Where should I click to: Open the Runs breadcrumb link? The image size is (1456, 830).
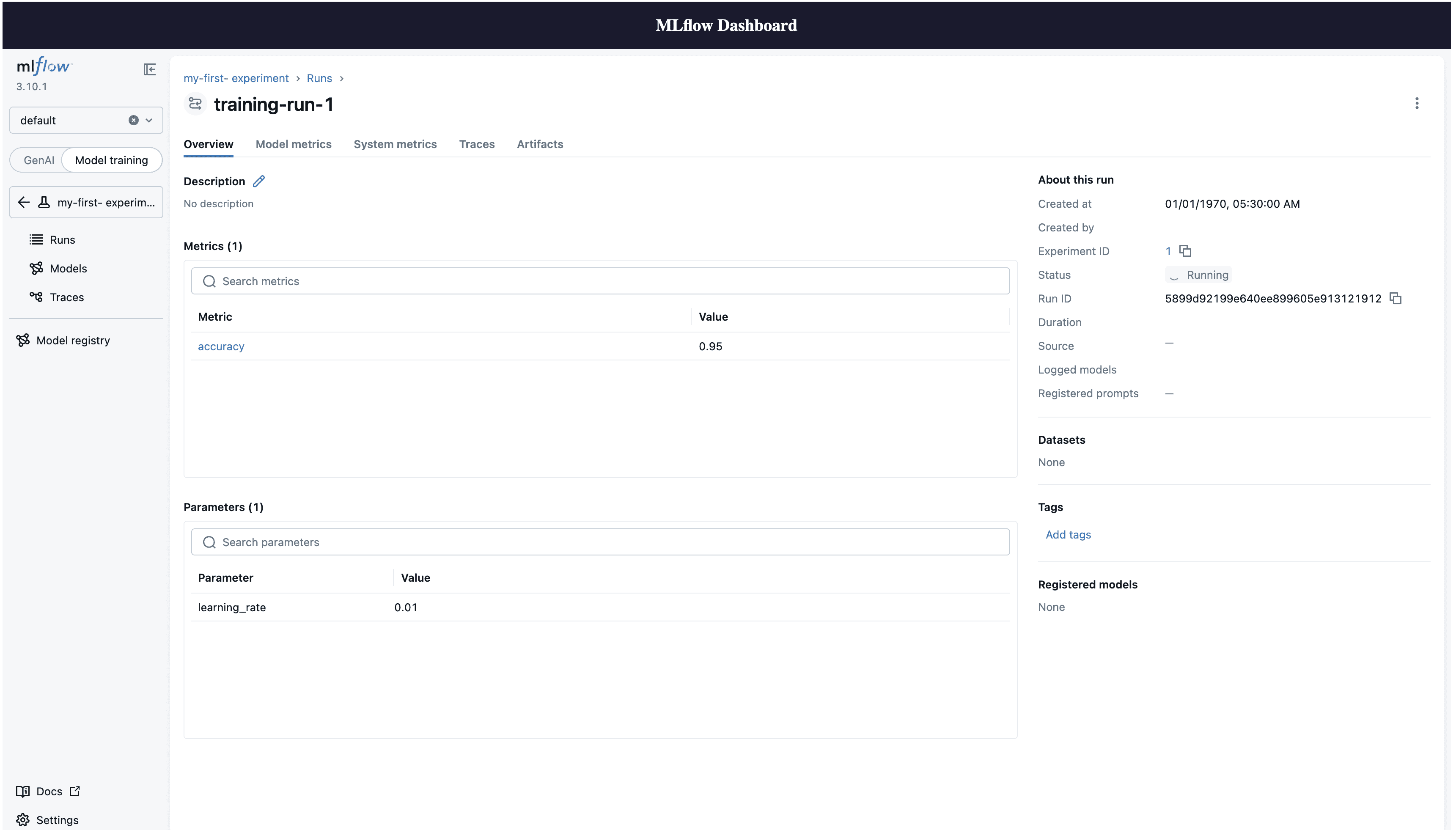(x=319, y=78)
